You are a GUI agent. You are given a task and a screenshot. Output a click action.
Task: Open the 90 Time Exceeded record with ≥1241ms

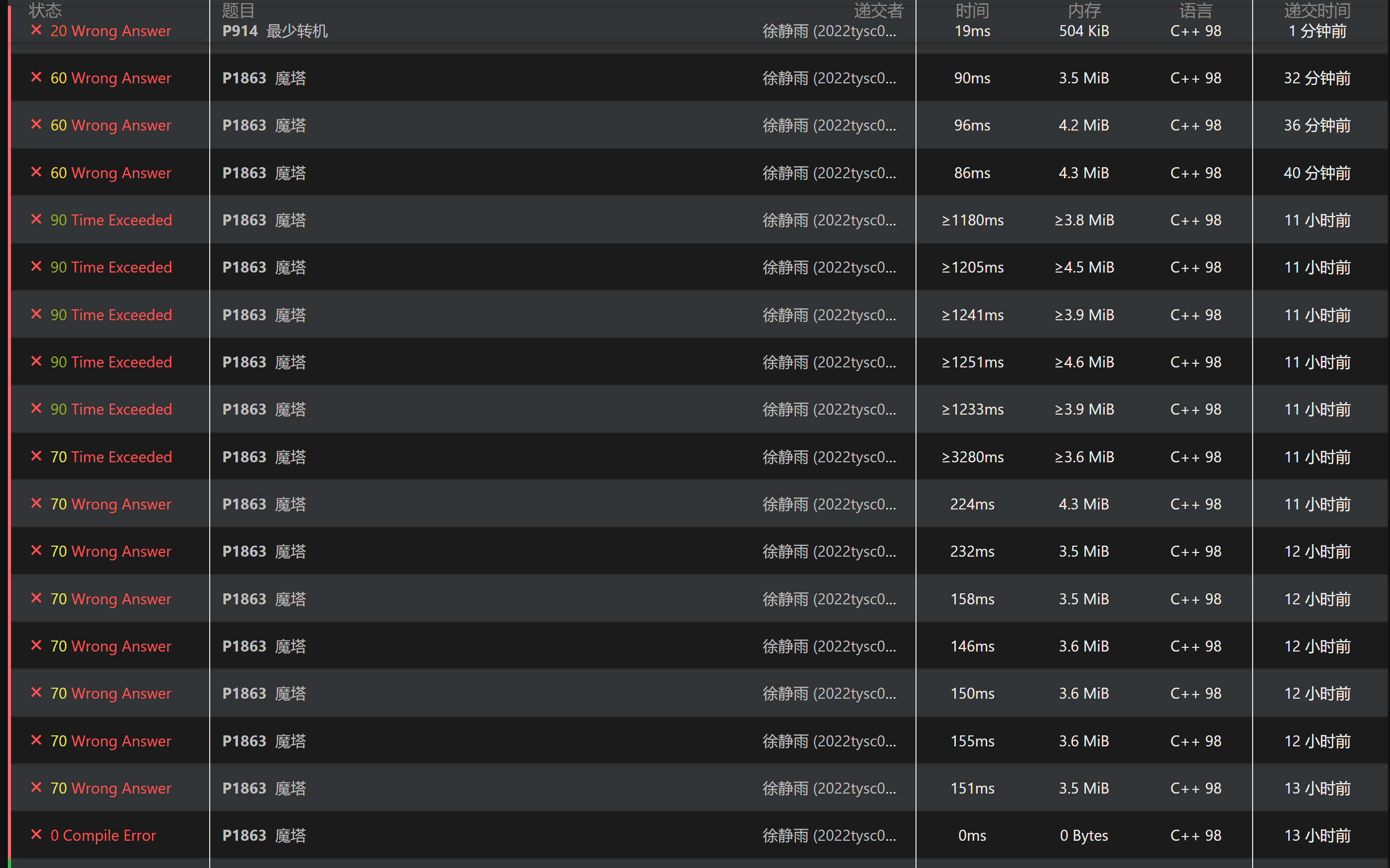tap(111, 314)
